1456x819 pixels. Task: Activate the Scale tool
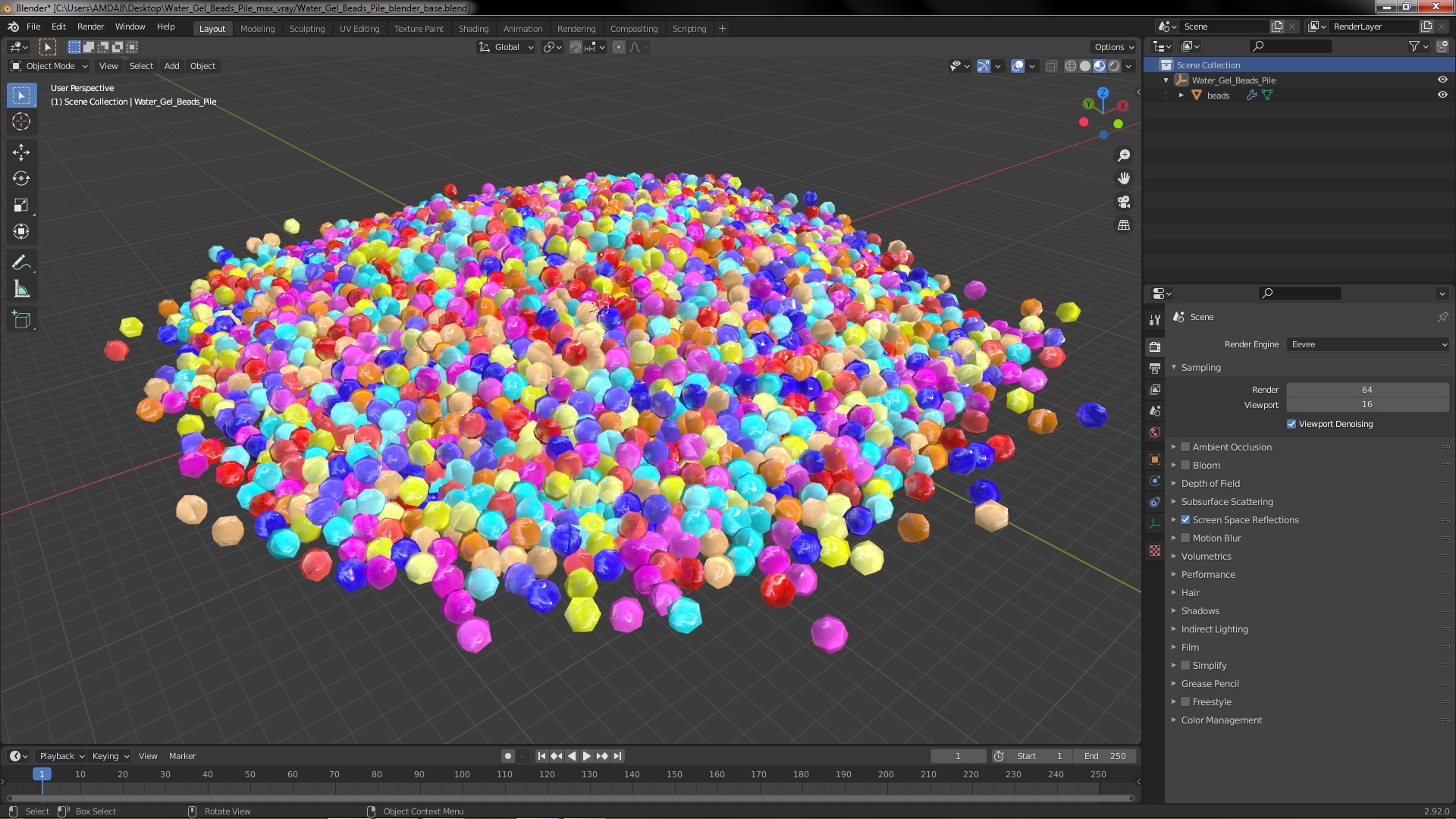[x=21, y=205]
